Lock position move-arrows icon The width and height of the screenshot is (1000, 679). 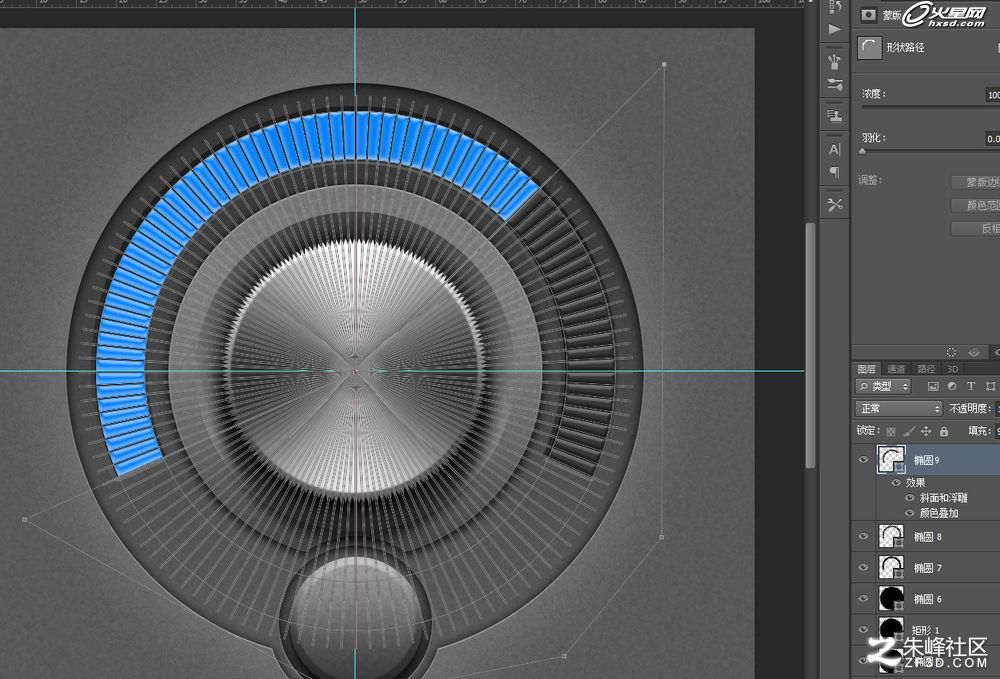coord(926,432)
